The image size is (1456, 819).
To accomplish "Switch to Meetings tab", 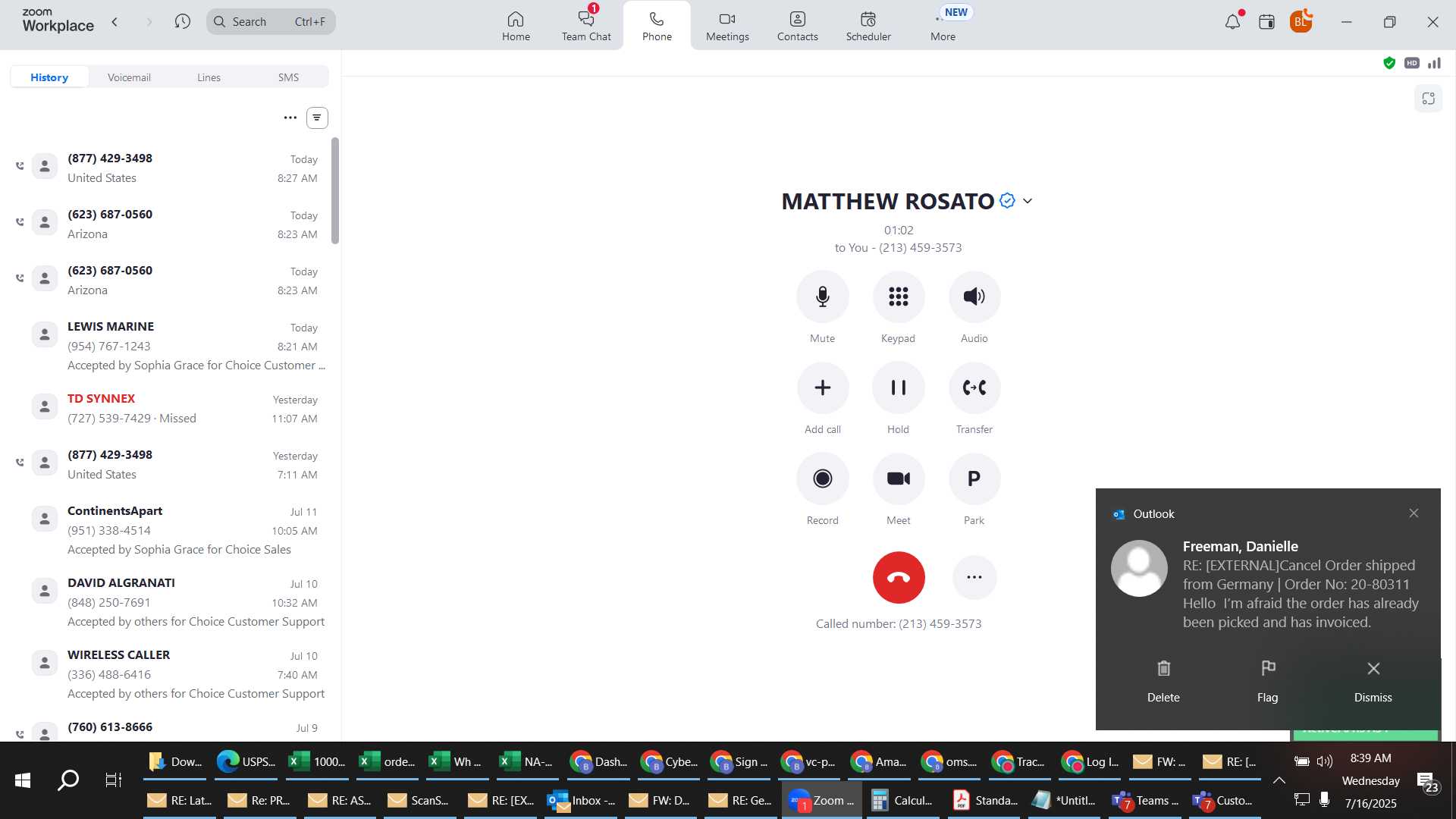I will click(x=727, y=26).
